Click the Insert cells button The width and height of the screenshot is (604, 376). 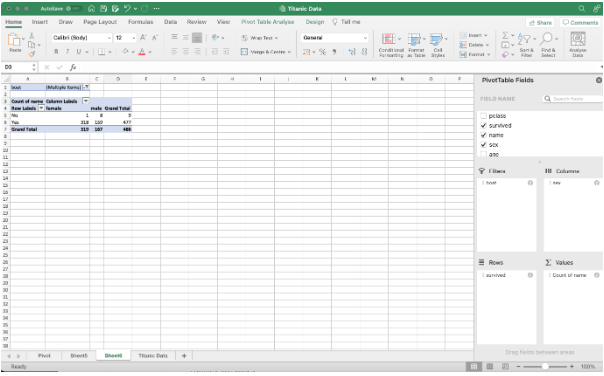coord(473,35)
